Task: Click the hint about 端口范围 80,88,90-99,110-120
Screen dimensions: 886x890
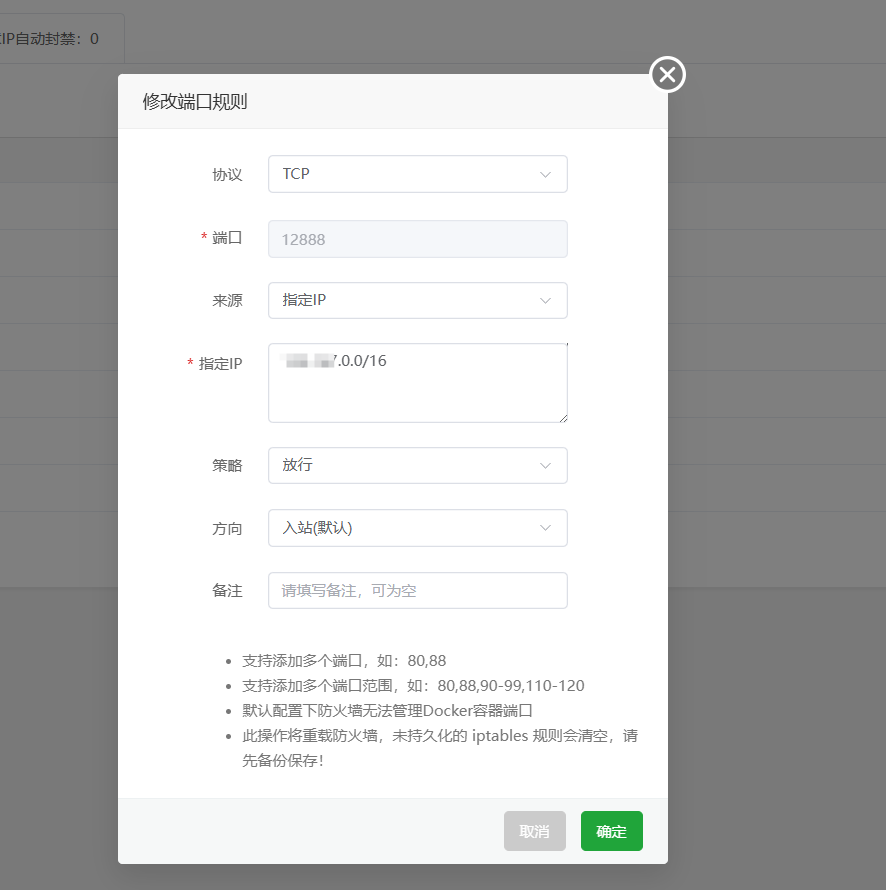Action: tap(413, 686)
